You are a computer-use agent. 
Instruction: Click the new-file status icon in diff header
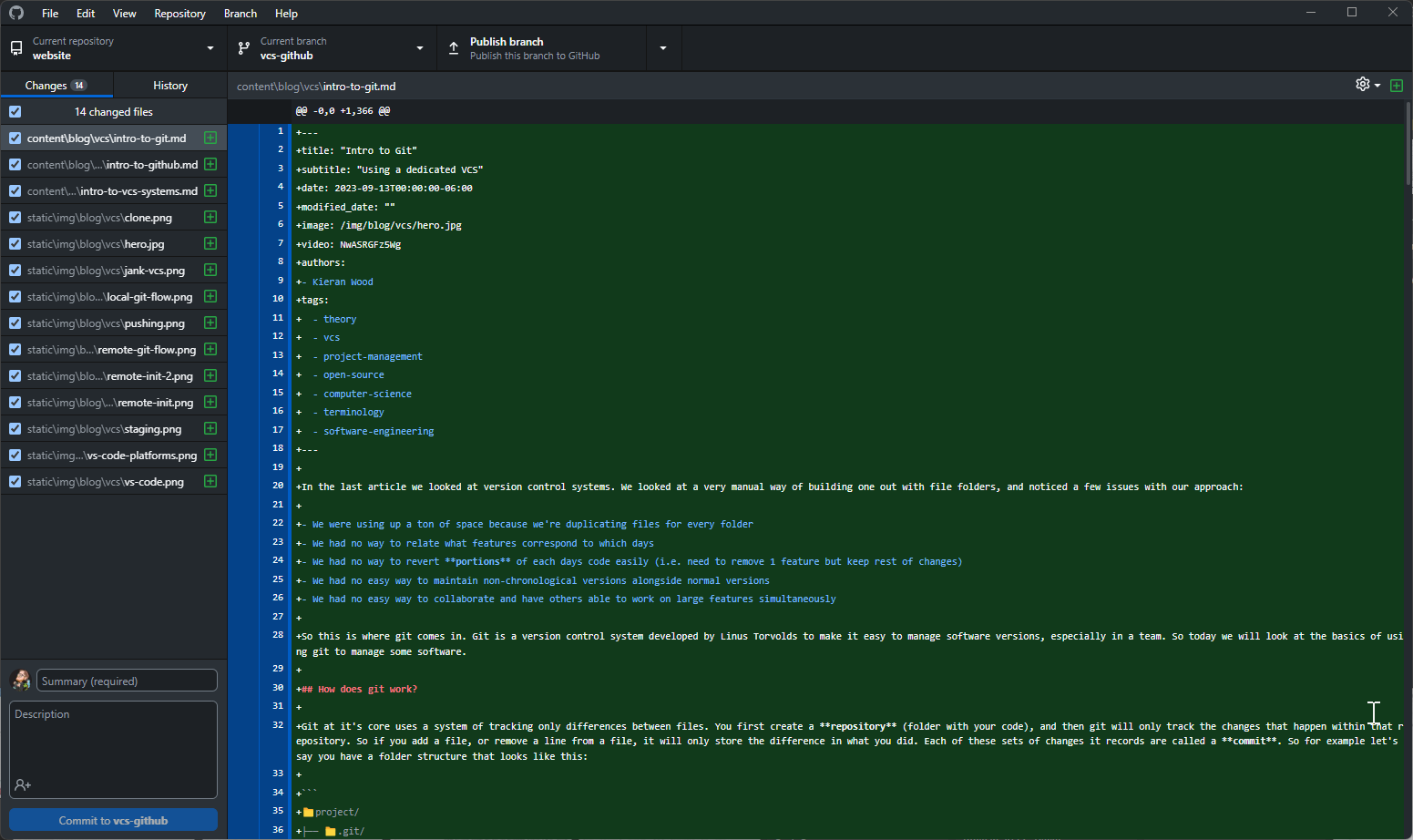[1396, 85]
